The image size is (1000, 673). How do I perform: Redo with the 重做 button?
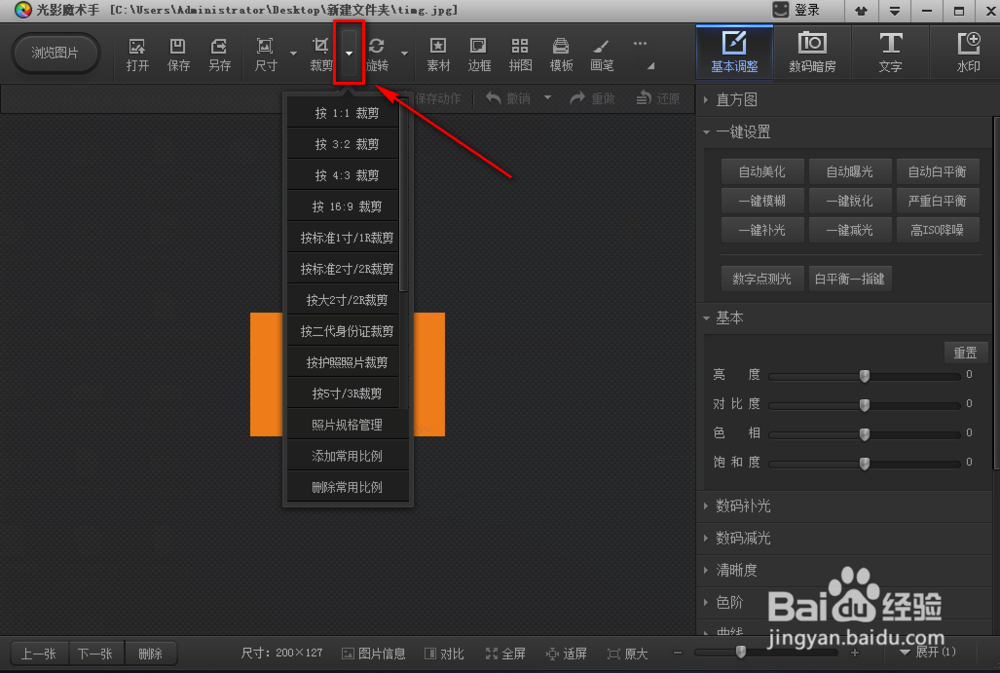coord(592,98)
